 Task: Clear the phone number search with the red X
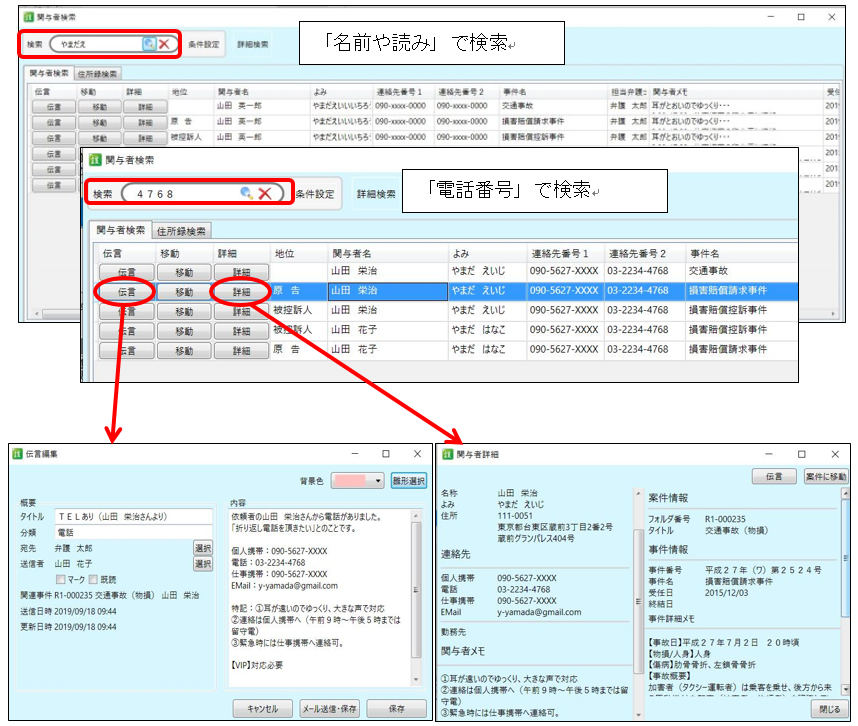265,193
